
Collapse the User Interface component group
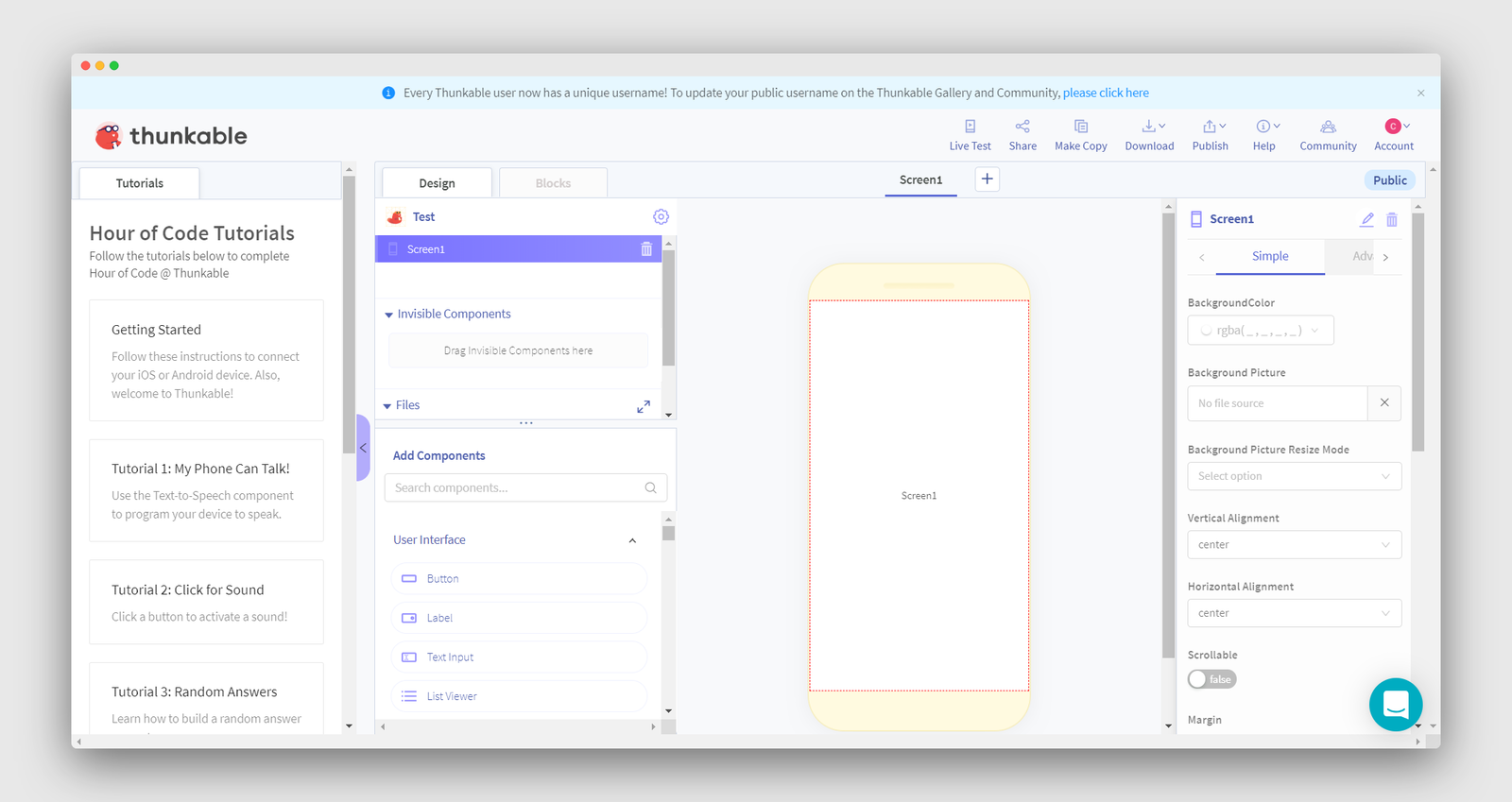pos(632,540)
